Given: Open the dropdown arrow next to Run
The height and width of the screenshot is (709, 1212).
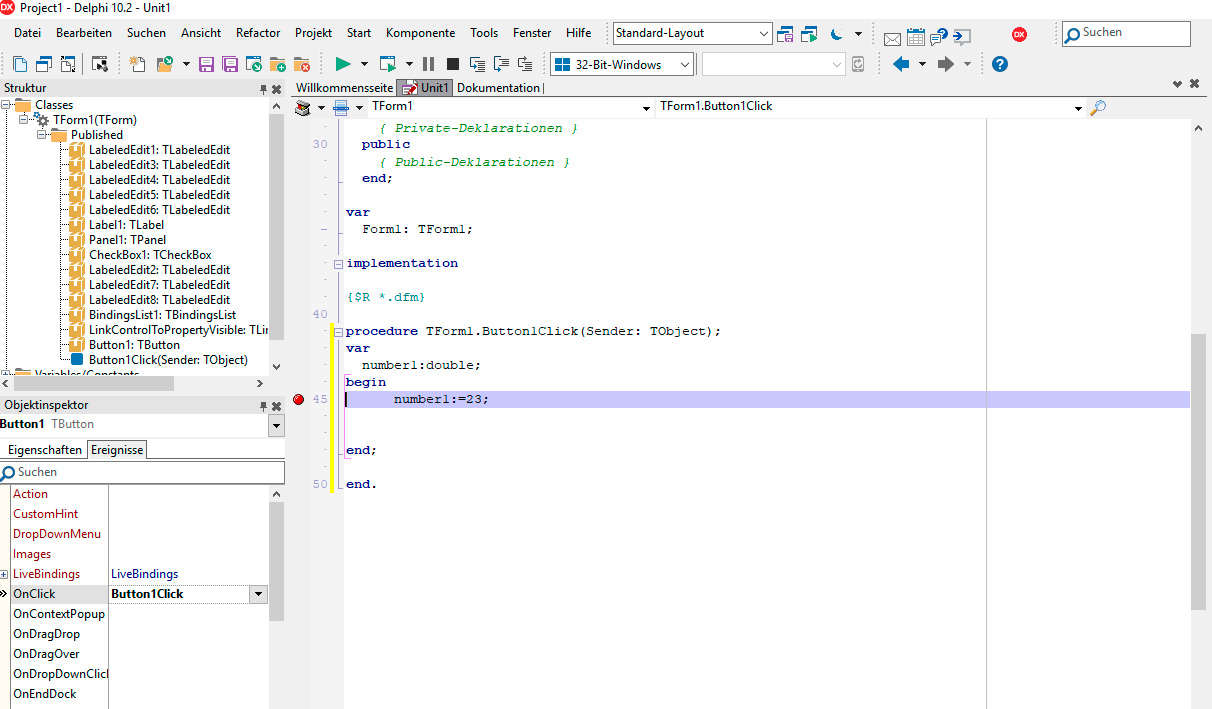Looking at the screenshot, I should click(x=364, y=64).
